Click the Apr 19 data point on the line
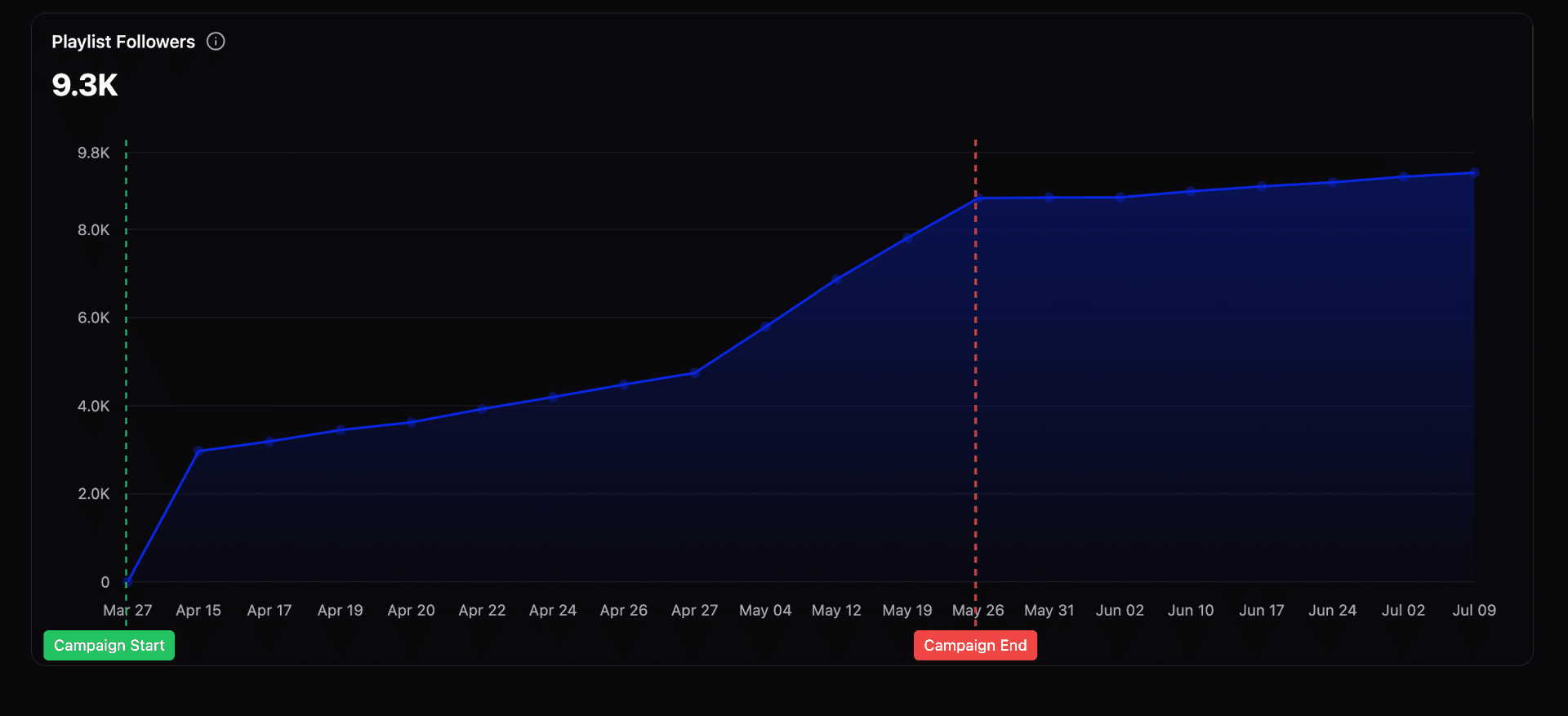Viewport: 1568px width, 716px height. (341, 430)
